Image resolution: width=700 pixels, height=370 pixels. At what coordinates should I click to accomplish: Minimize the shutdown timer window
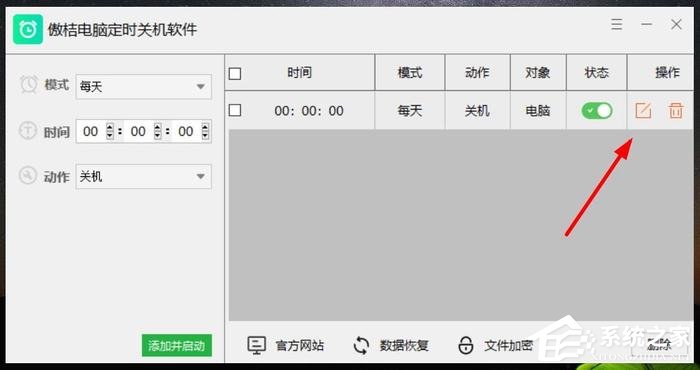[646, 24]
